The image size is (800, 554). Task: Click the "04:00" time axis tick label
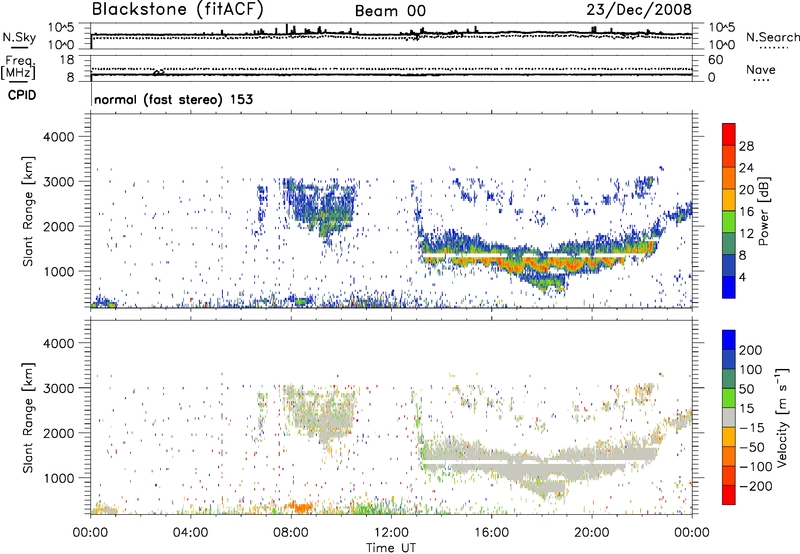[190, 533]
